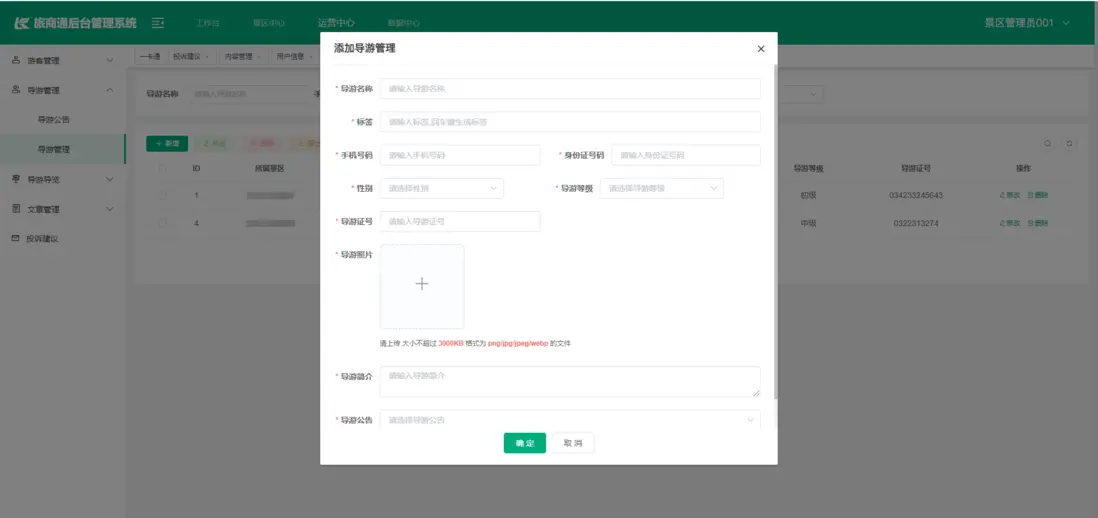1098x518 pixels.
Task: Open the top nav item right of 运营中心
Action: [403, 23]
